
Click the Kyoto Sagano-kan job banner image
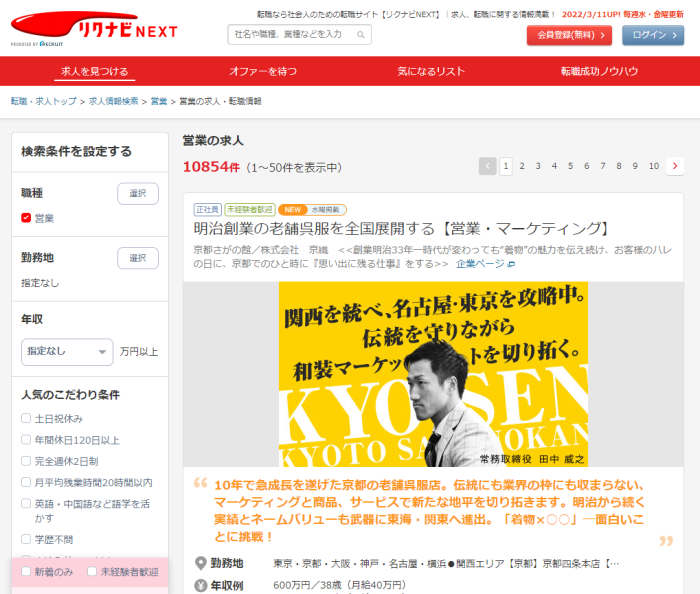click(x=433, y=374)
